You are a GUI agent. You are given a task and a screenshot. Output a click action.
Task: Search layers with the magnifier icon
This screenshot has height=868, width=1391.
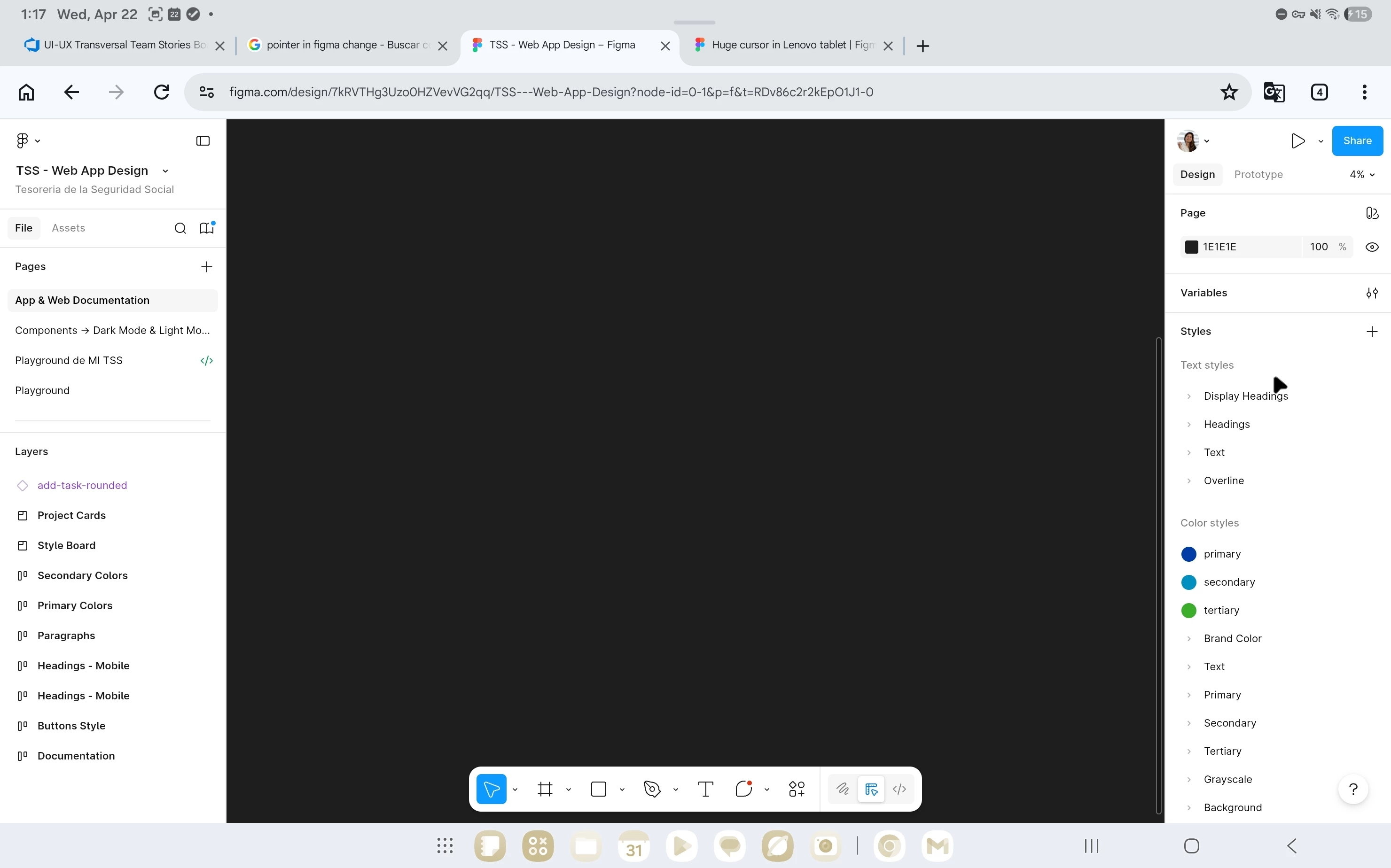point(180,228)
